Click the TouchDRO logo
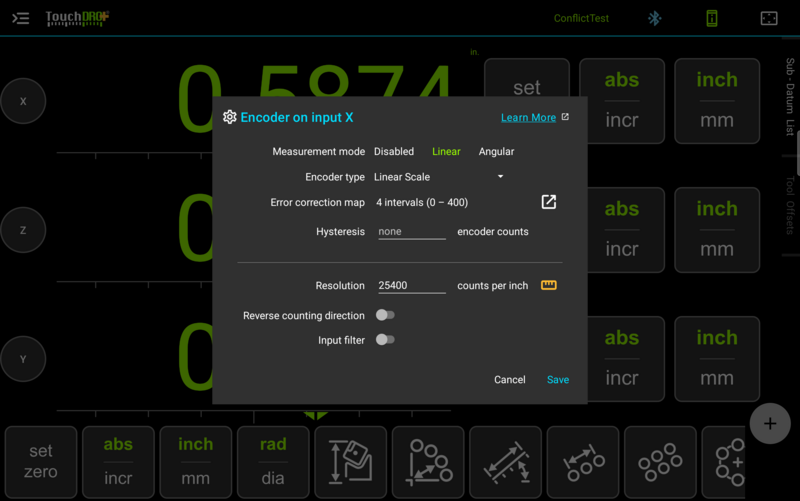 point(77,18)
